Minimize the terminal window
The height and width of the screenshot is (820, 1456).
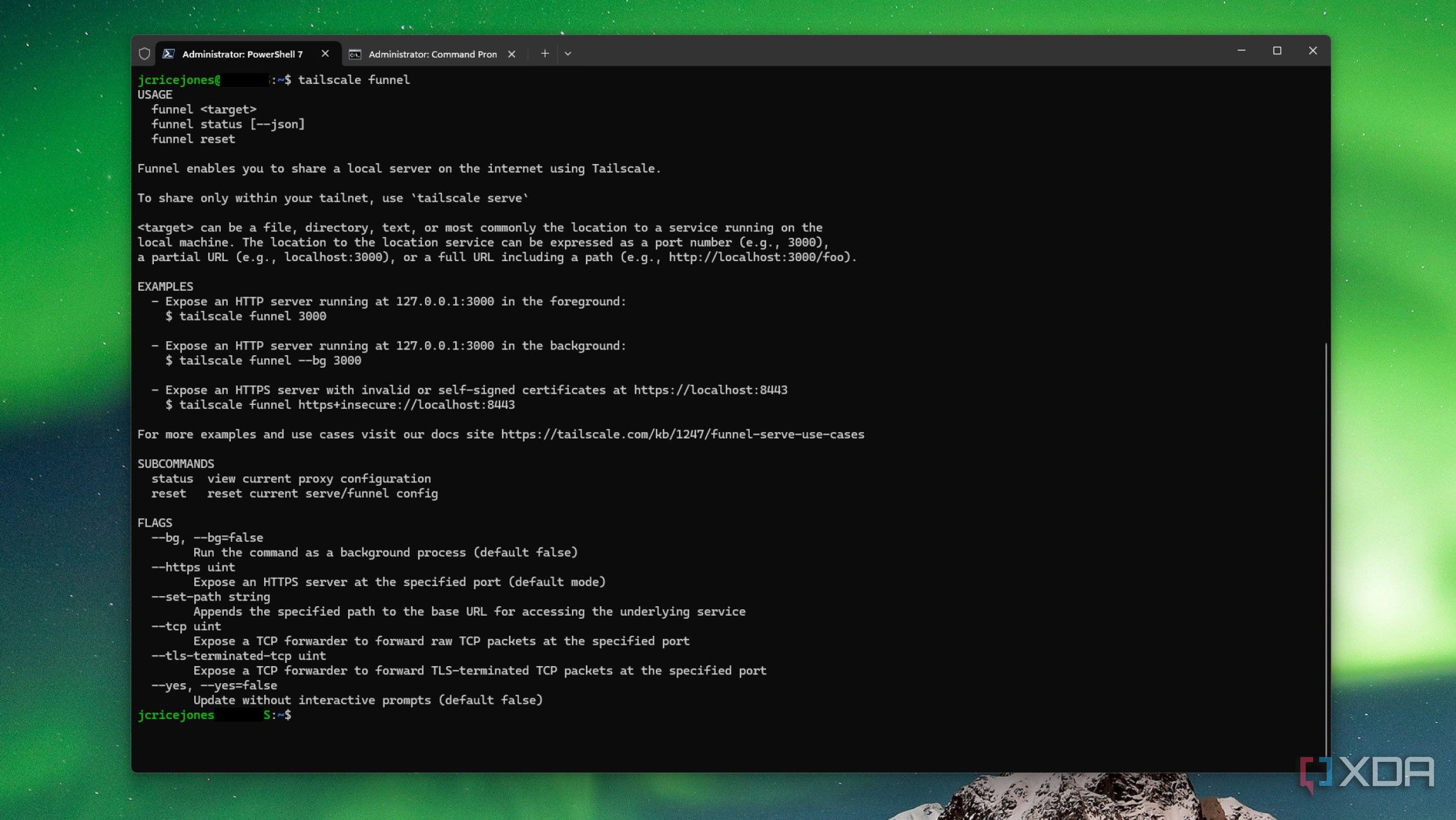pyautogui.click(x=1241, y=50)
